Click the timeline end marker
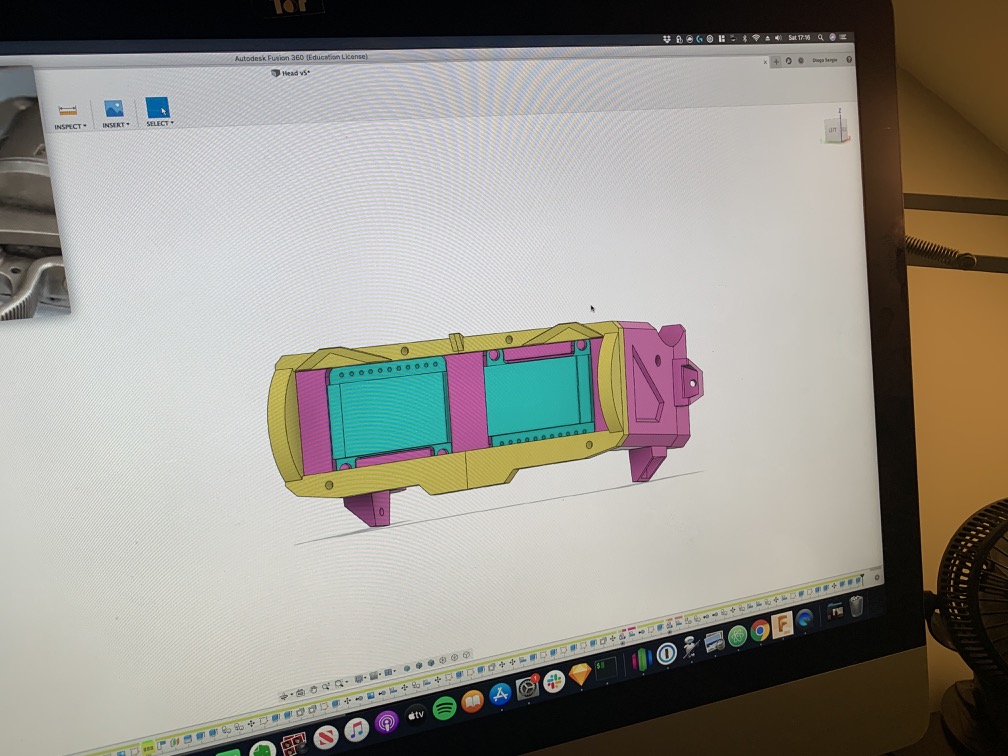 tap(862, 578)
